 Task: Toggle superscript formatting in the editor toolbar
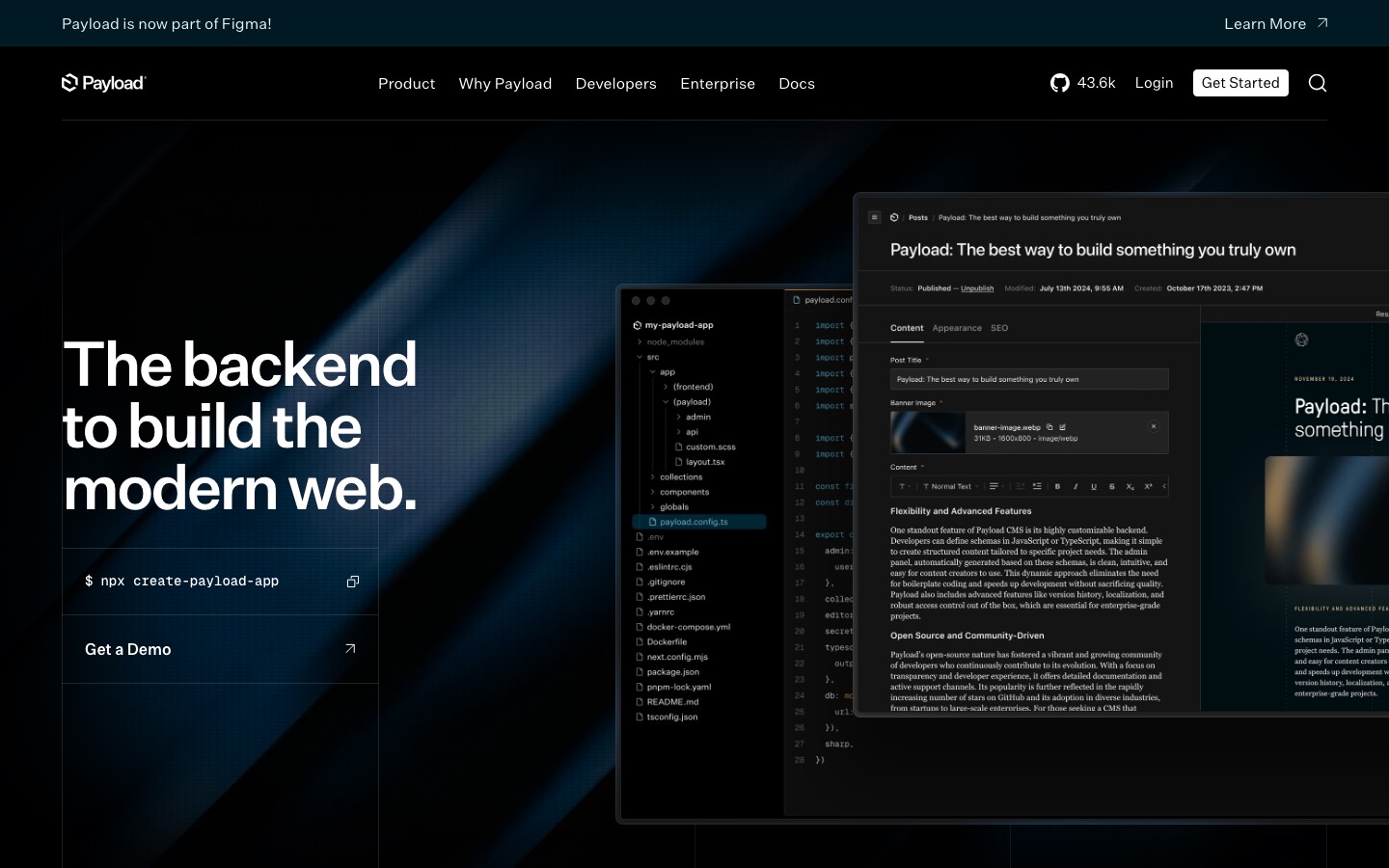pyautogui.click(x=1148, y=486)
